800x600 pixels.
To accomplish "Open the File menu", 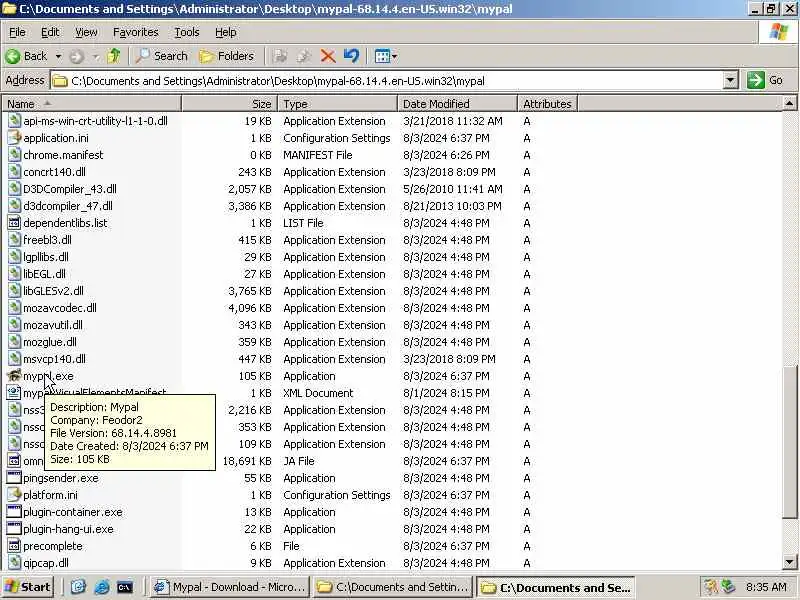I will (17, 32).
